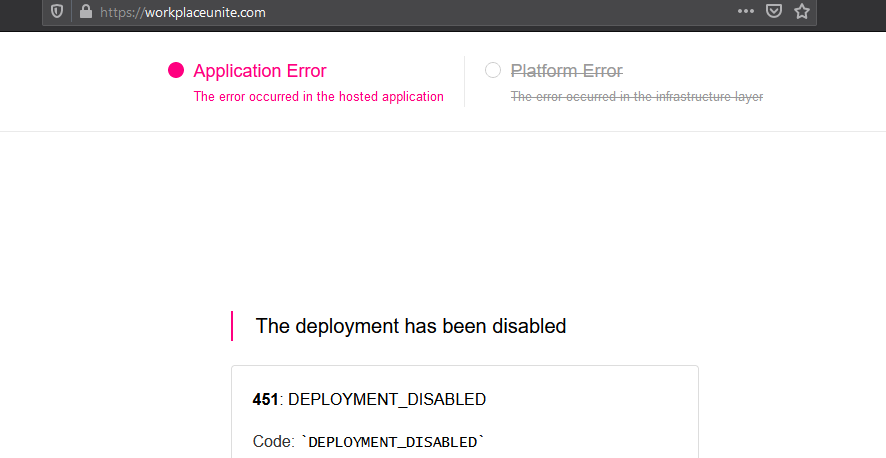Open the page actions three-dots menu
This screenshot has height=458, width=886.
[746, 11]
